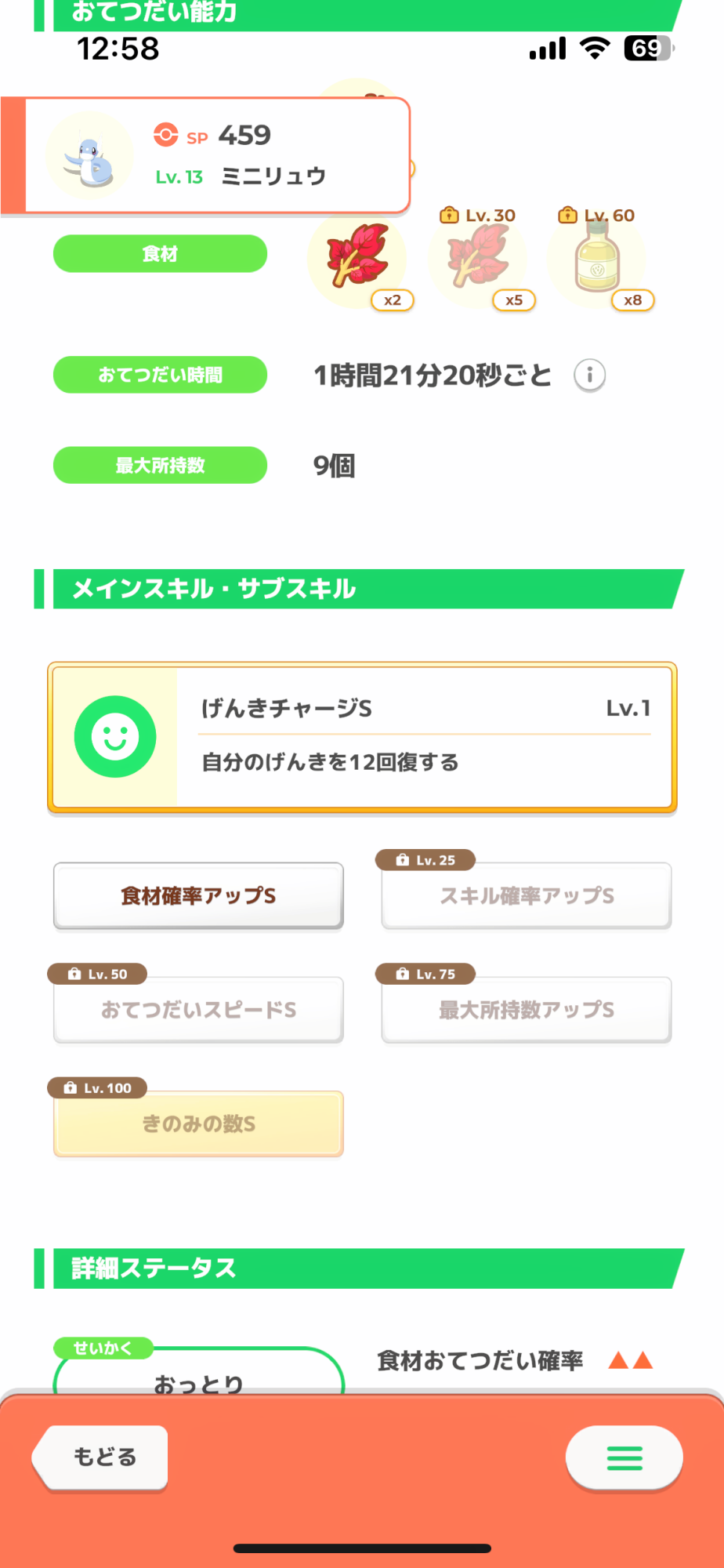Screen dimensions: 724x1568
Task: Open the げんきチャージS main skill card
Action: click(423, 737)
